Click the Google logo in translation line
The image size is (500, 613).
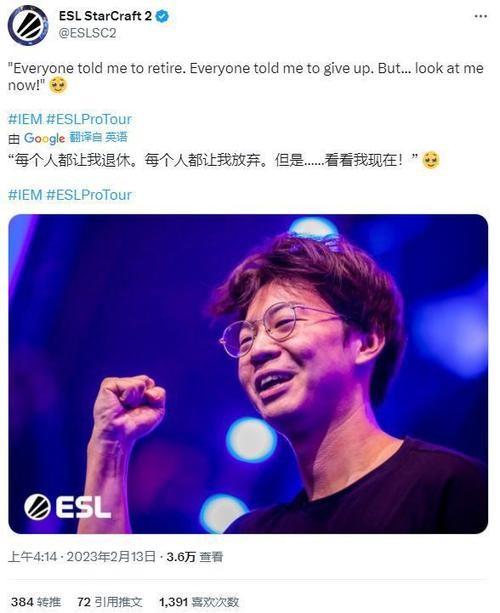(x=44, y=138)
